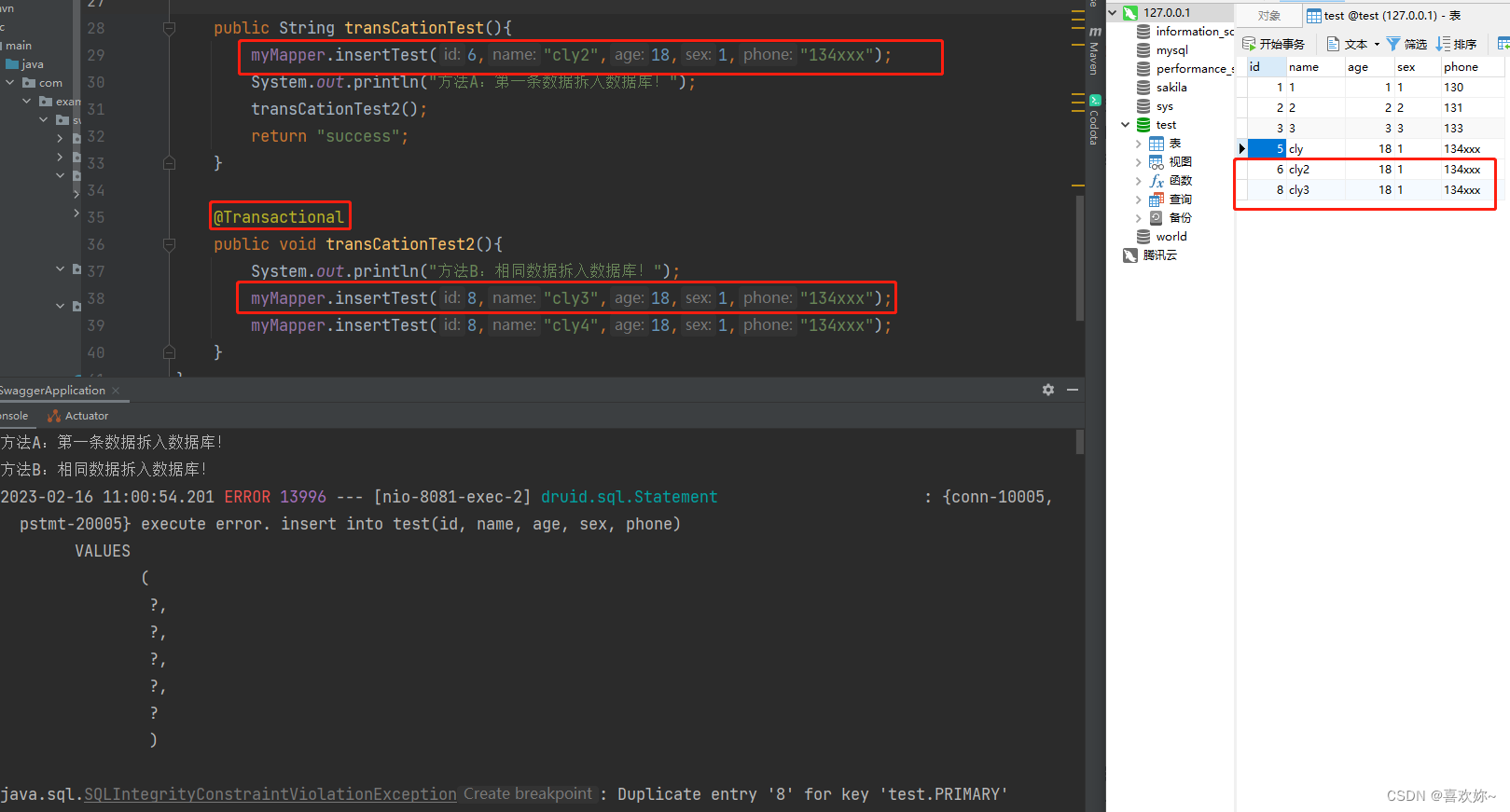
Task: Click the sys database icon
Action: click(x=1143, y=106)
